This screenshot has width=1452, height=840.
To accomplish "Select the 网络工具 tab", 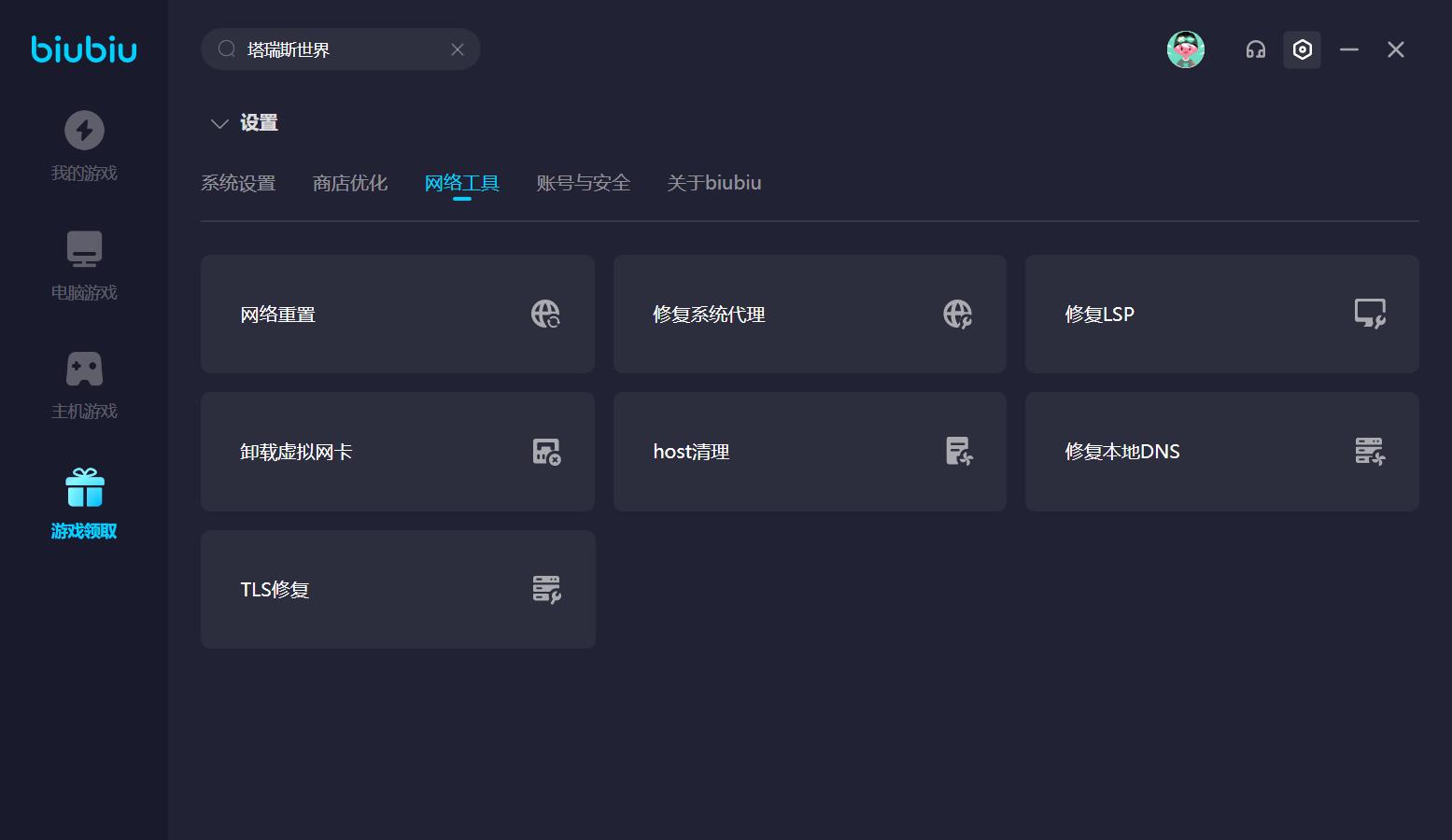I will click(x=462, y=183).
